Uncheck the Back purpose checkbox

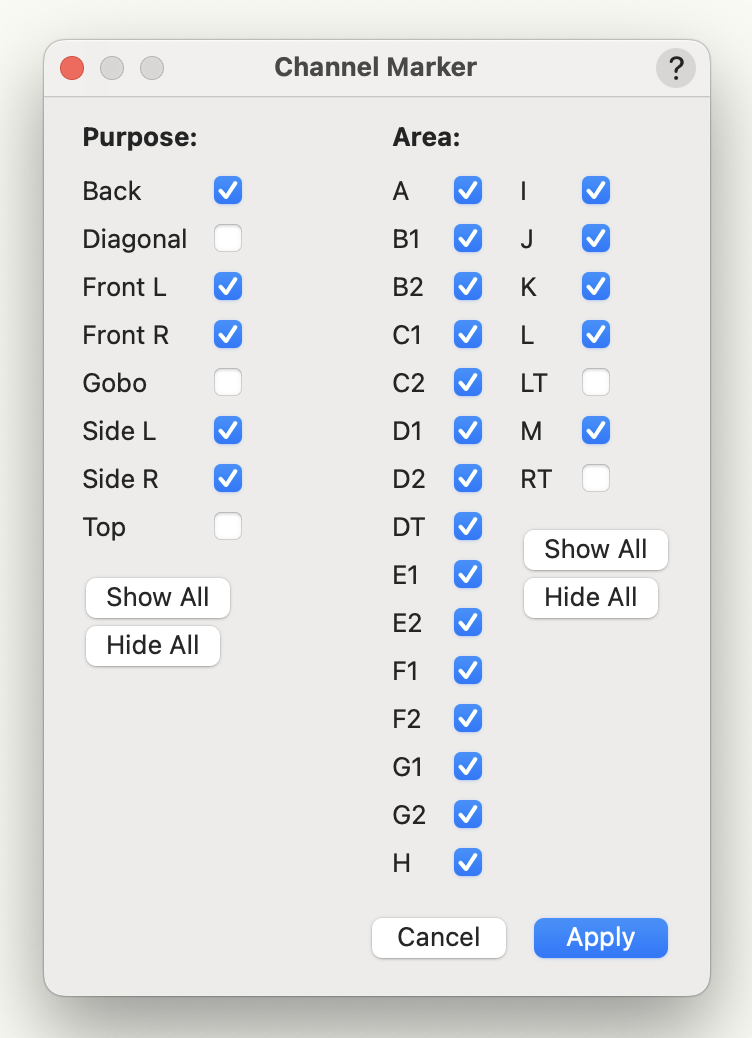pos(228,190)
